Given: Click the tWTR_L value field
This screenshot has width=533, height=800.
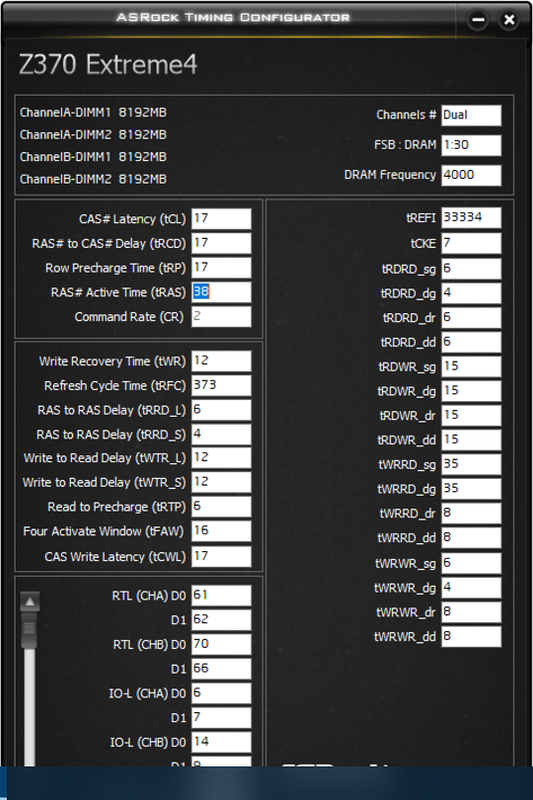Looking at the screenshot, I should click(221, 458).
